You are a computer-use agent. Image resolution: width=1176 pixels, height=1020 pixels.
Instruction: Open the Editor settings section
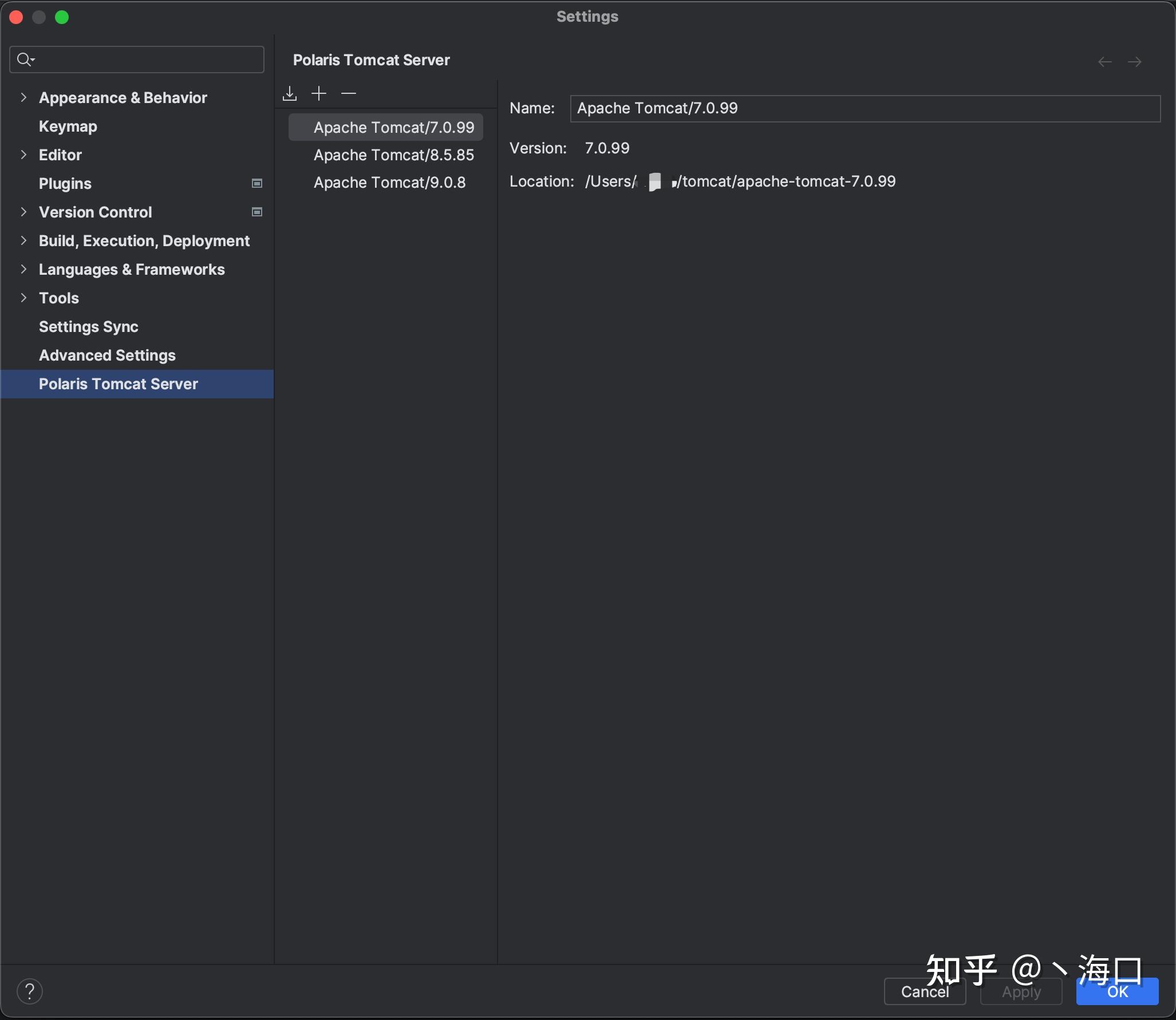59,155
